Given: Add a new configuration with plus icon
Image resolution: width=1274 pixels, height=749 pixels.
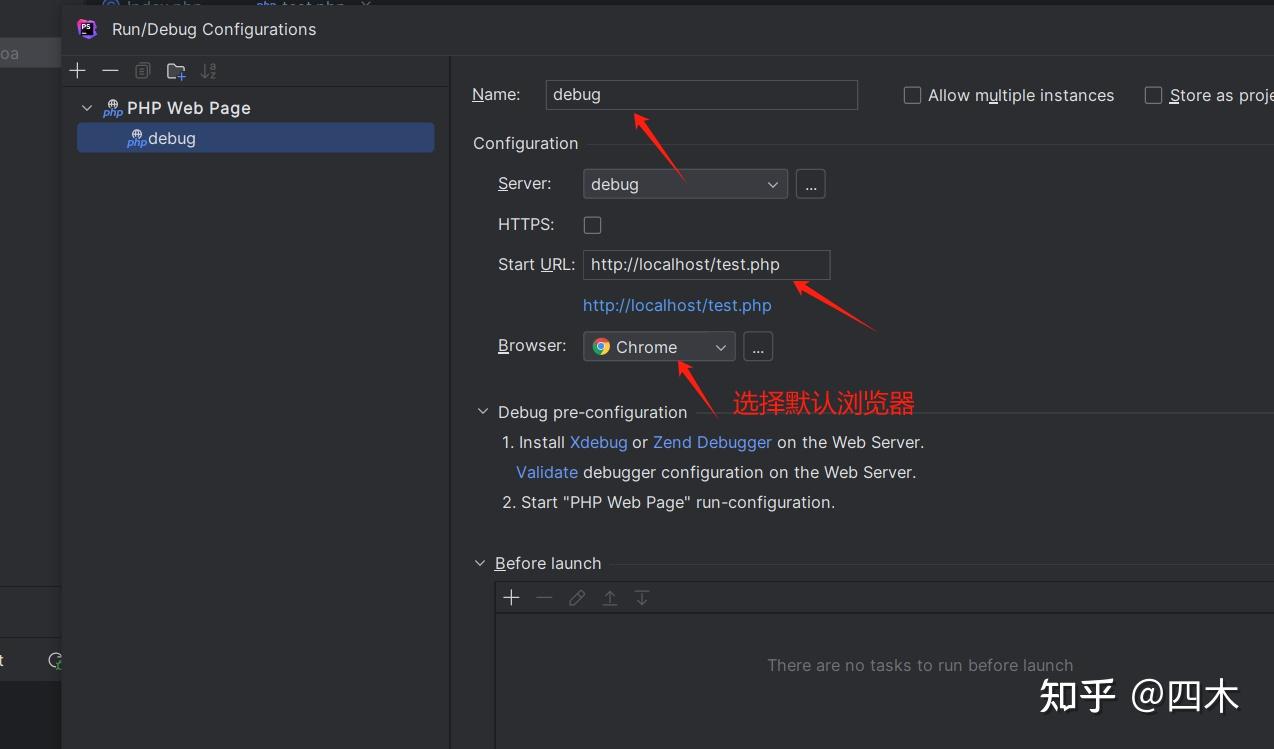Looking at the screenshot, I should (x=78, y=70).
